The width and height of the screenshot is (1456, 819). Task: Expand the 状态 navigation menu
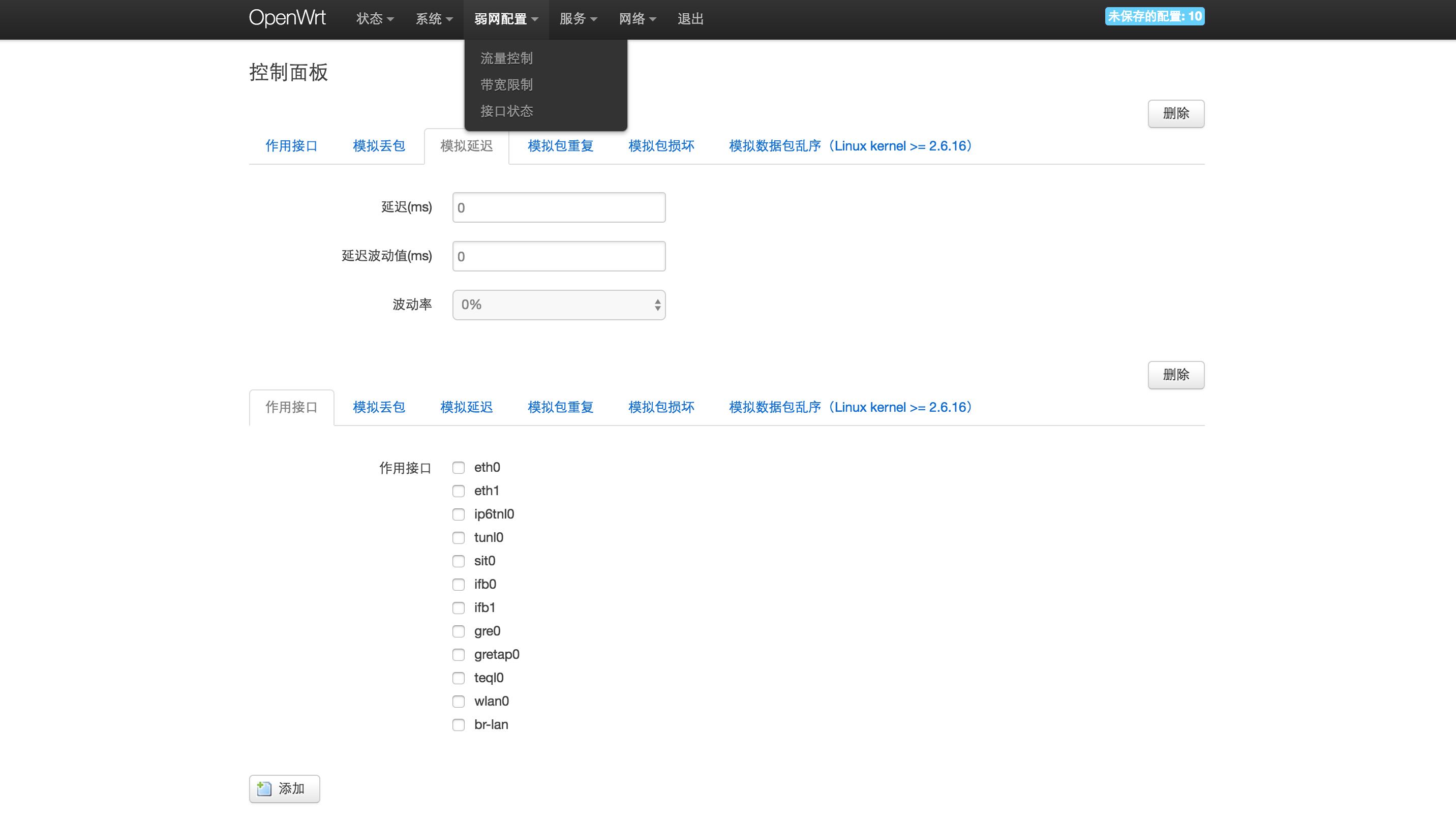pyautogui.click(x=374, y=19)
